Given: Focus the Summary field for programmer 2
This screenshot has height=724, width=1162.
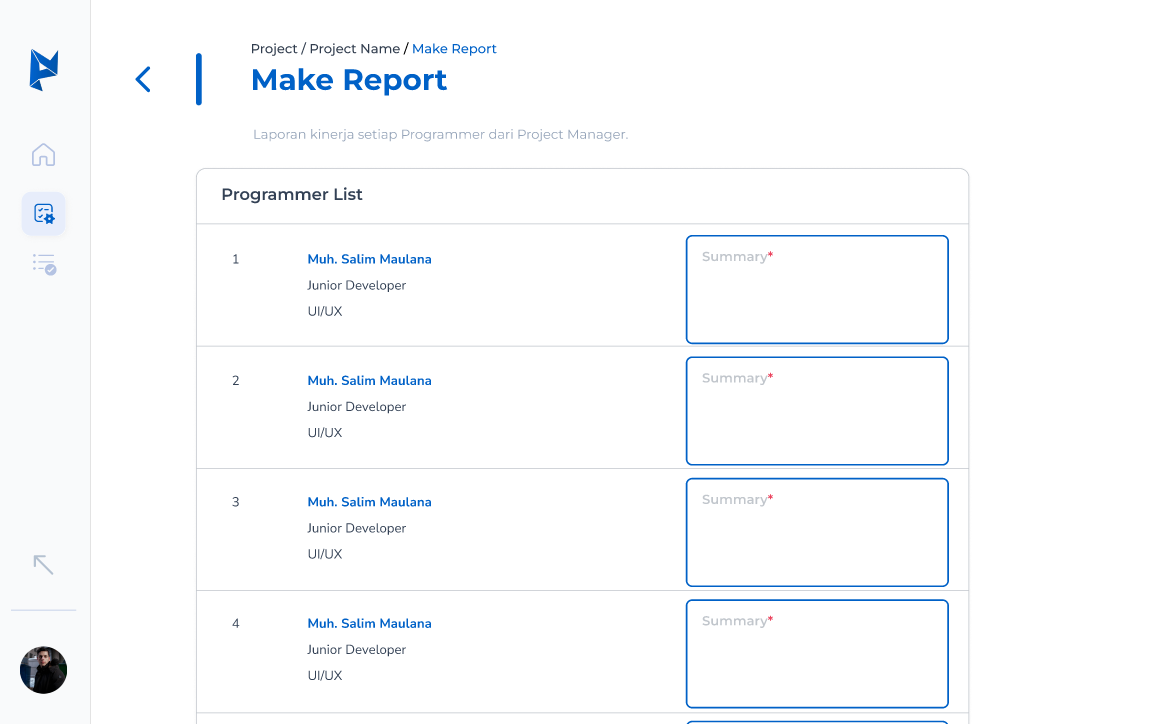Looking at the screenshot, I should (817, 411).
